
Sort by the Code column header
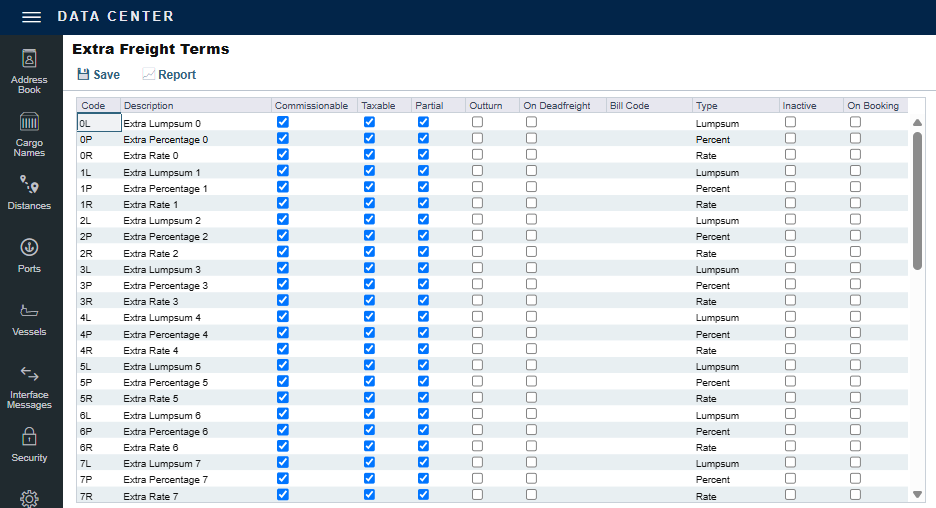tap(98, 106)
